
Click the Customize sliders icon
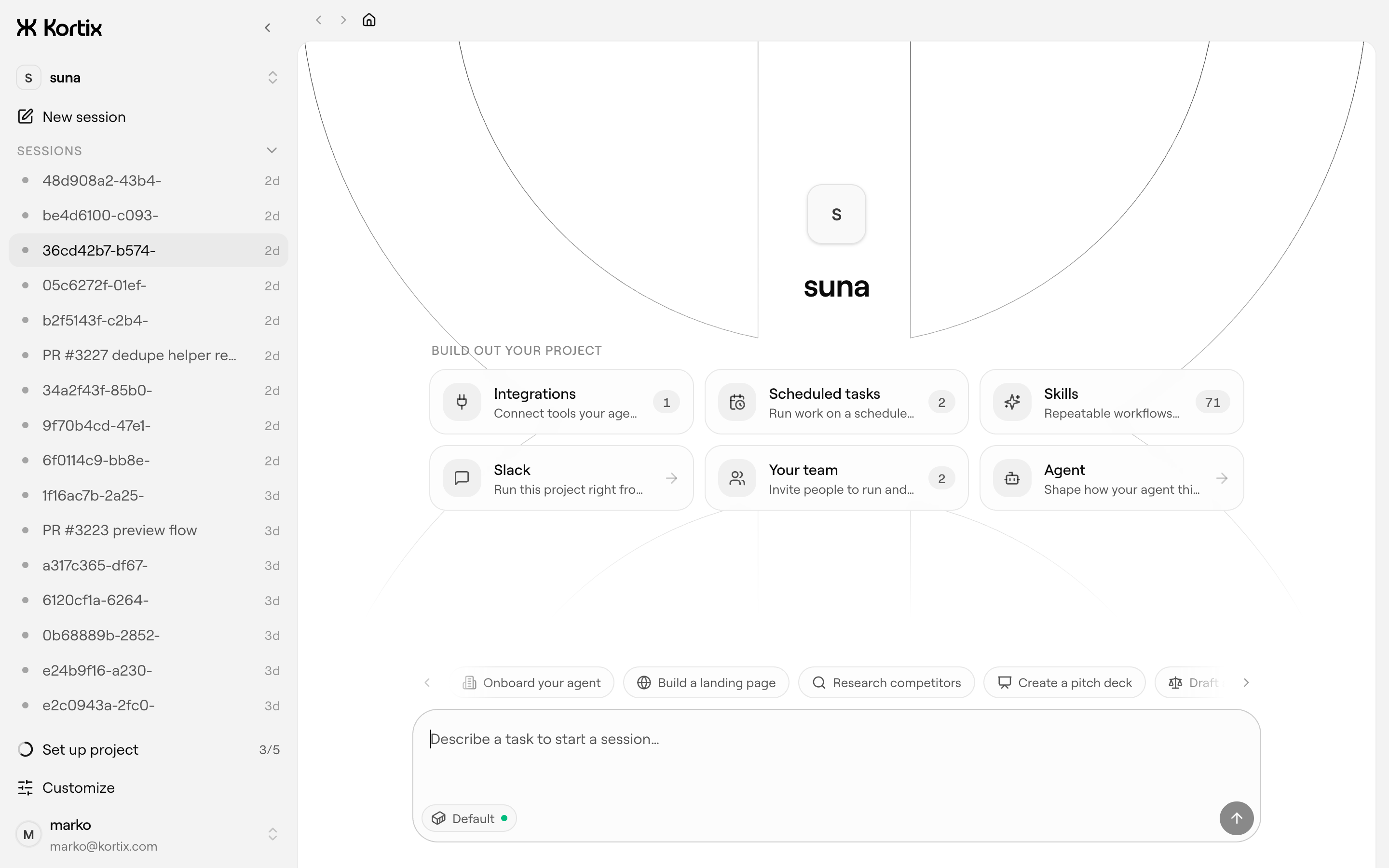(x=25, y=787)
